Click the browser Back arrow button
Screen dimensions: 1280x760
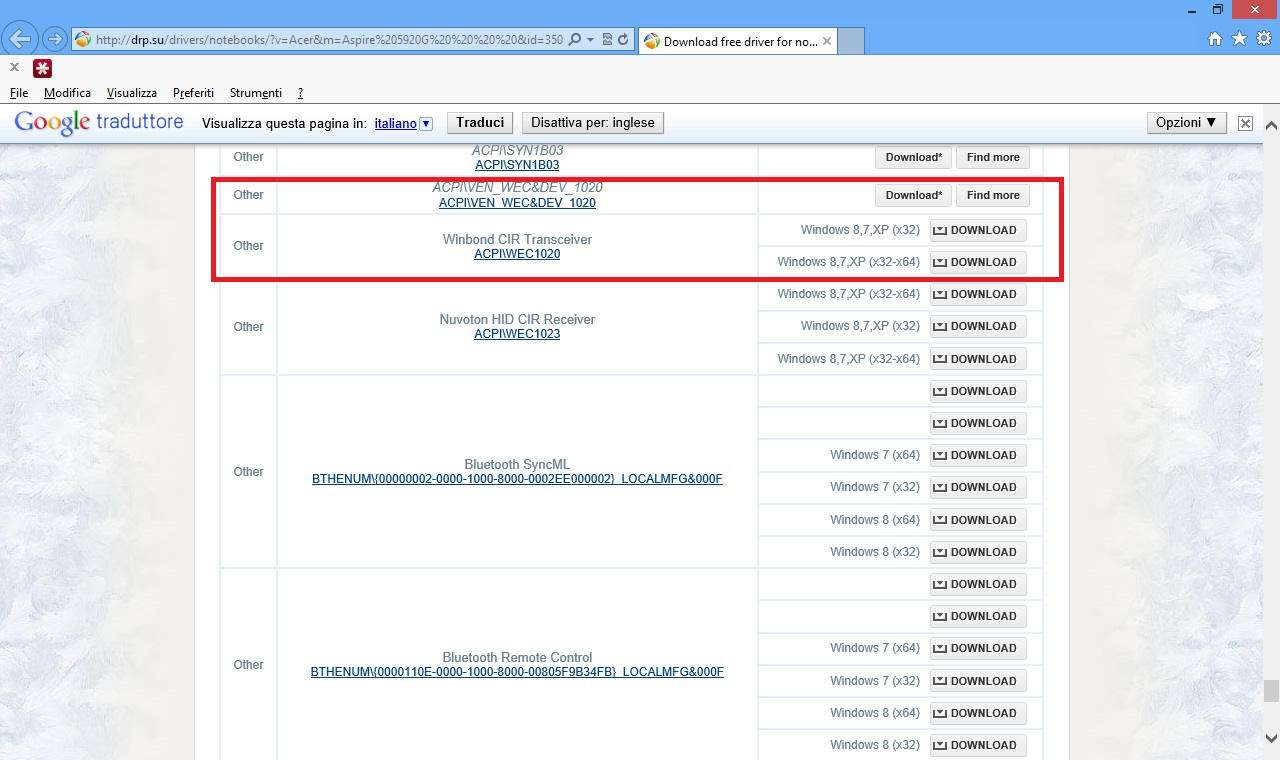pos(21,40)
